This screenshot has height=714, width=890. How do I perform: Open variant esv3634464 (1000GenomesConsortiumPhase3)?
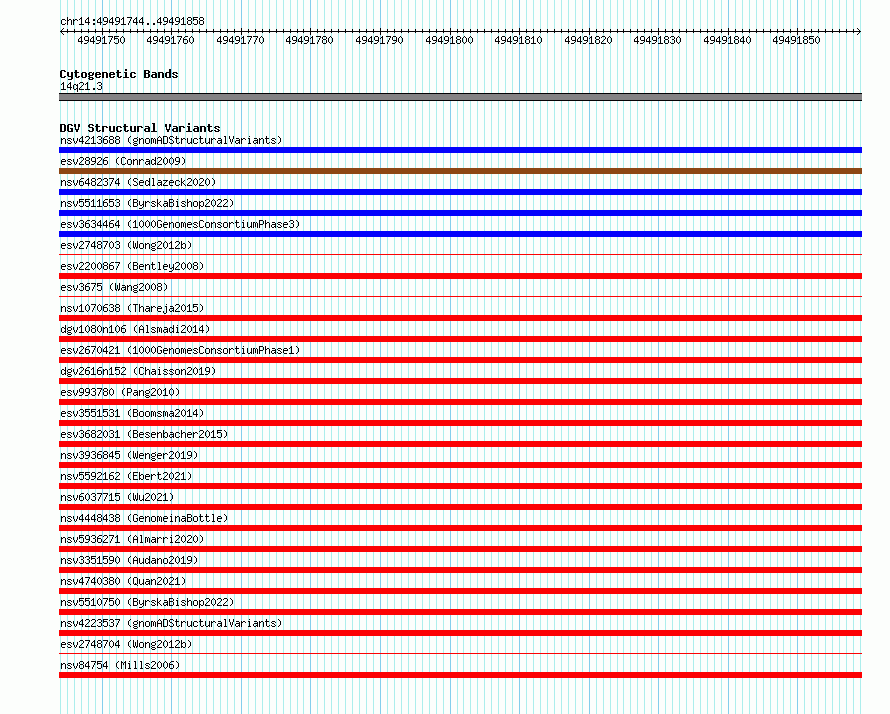coord(180,224)
